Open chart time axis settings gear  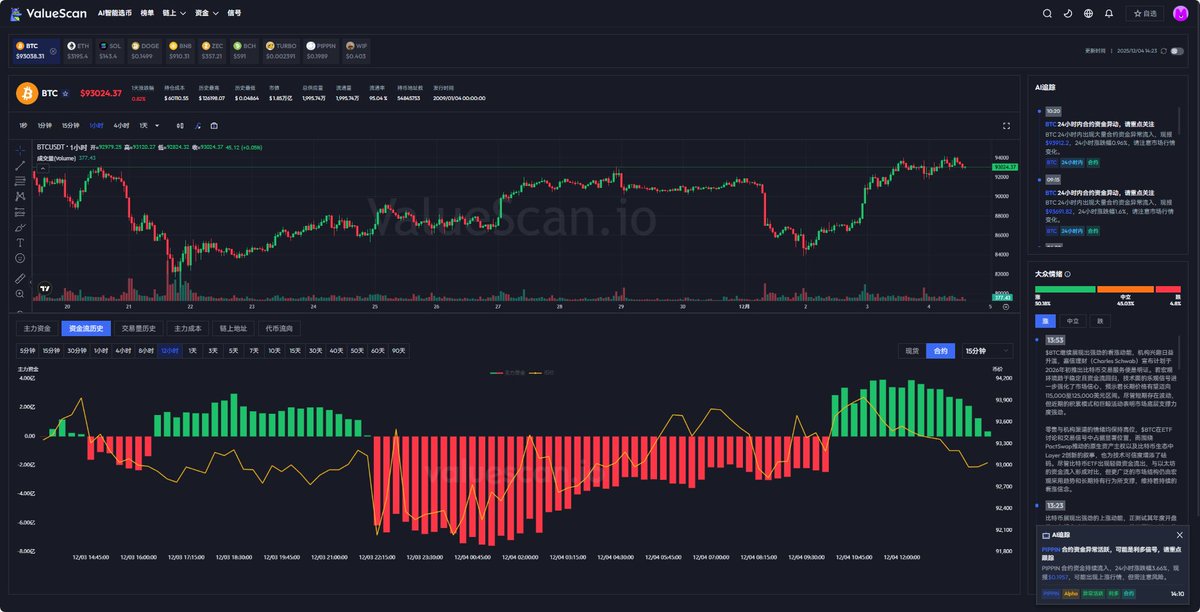(x=1005, y=307)
